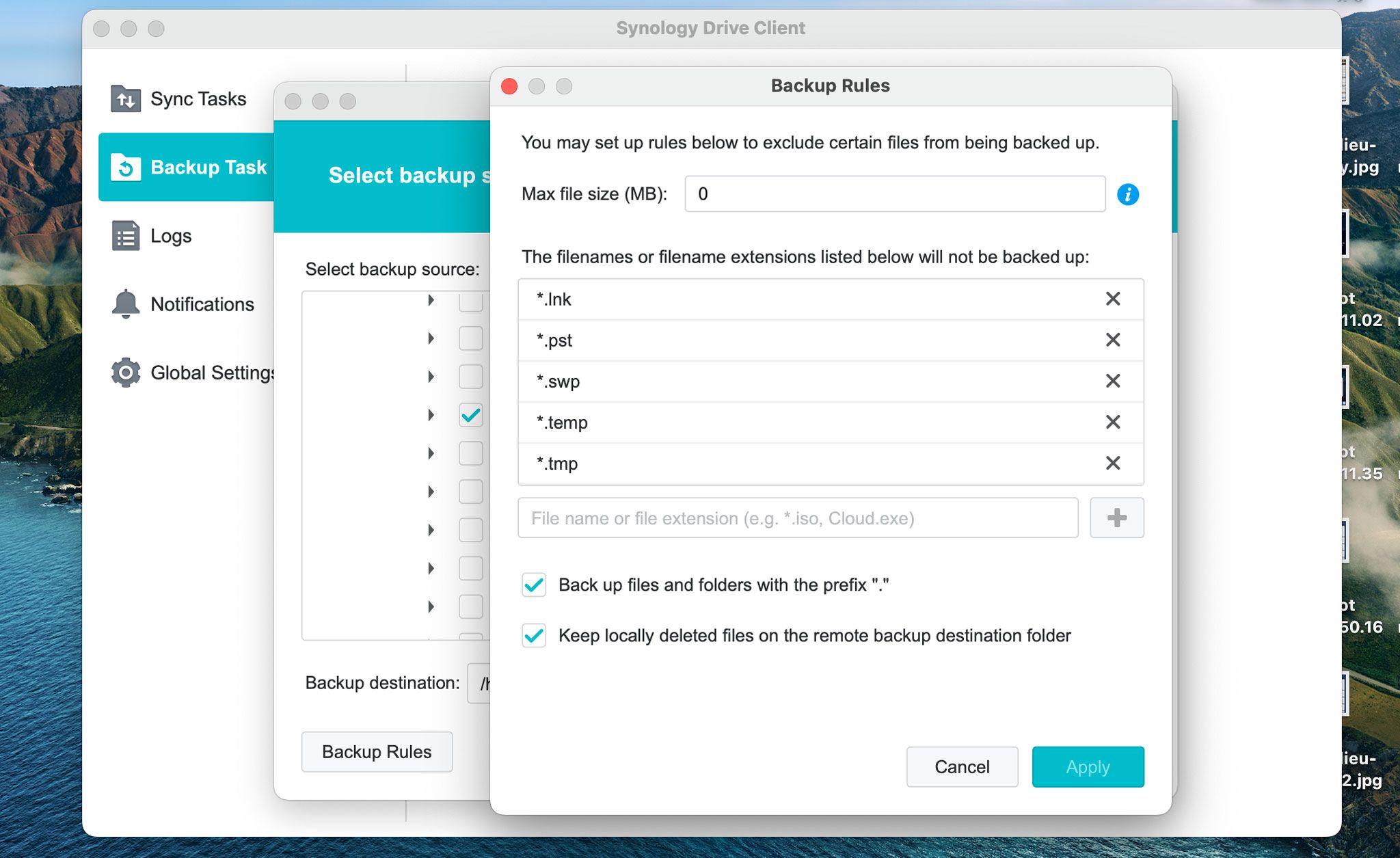The height and width of the screenshot is (858, 1400).
Task: Click the Logs document icon
Action: point(126,236)
